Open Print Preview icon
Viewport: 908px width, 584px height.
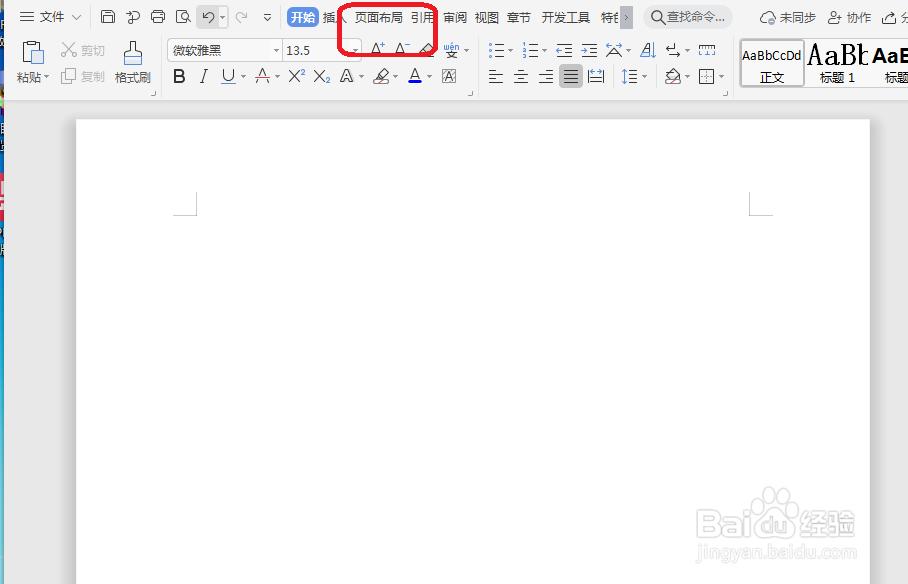coord(183,17)
